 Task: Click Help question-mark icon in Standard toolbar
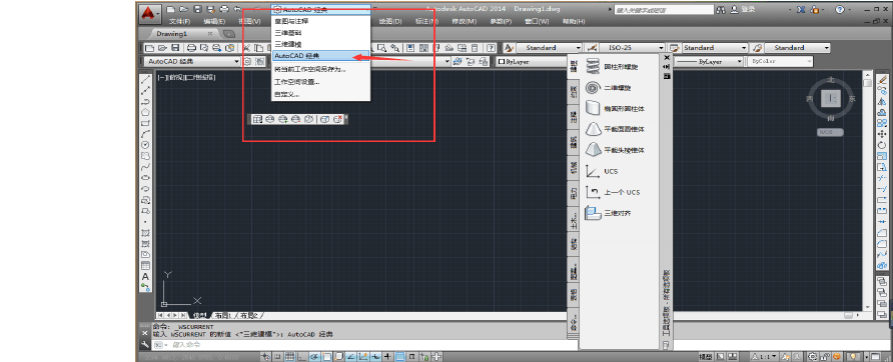490,48
